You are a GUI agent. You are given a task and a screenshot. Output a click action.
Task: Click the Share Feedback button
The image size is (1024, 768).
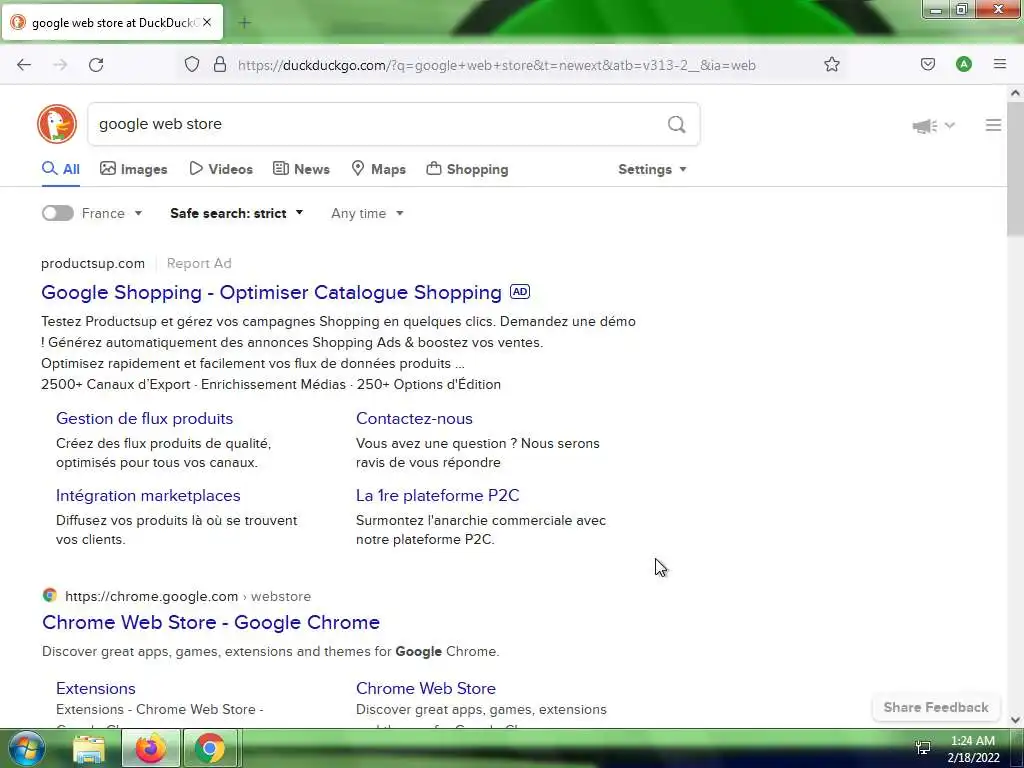coord(936,707)
